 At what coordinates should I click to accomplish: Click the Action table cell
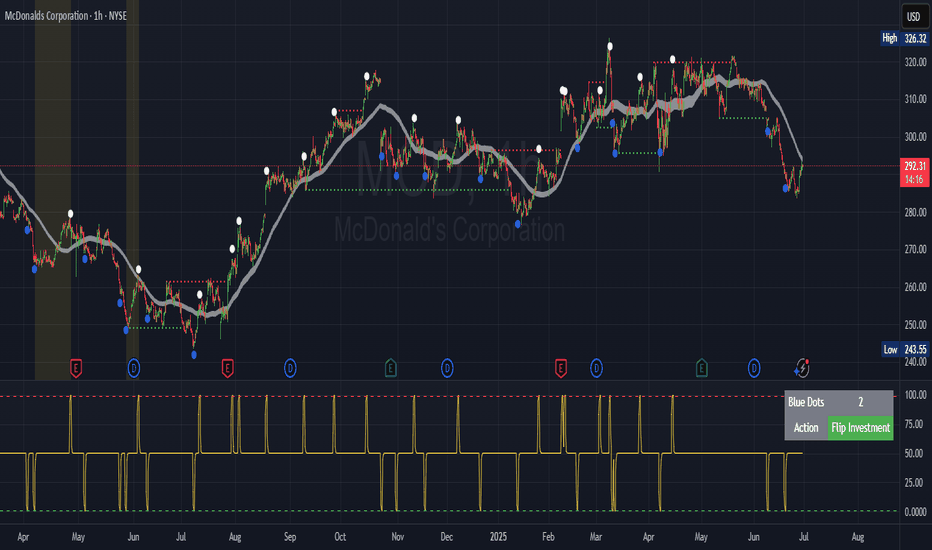coord(806,428)
